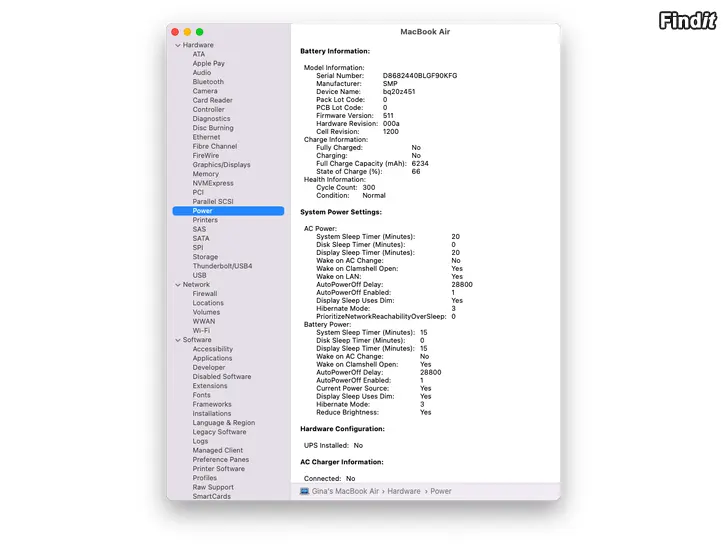Open Parallel SCSI entry
The width and height of the screenshot is (728, 546).
tap(213, 202)
